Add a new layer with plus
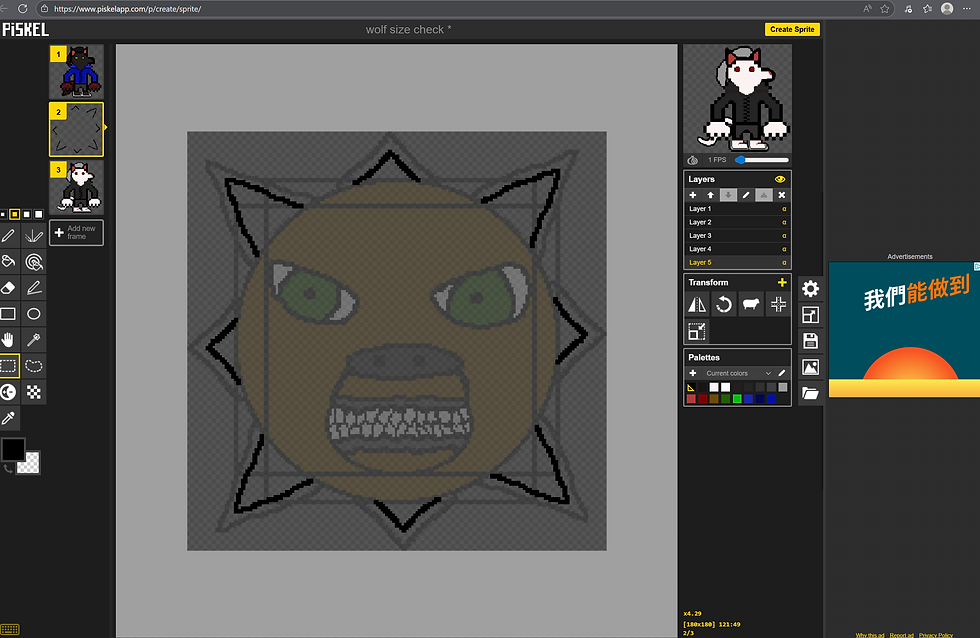The image size is (980, 638). (x=692, y=195)
